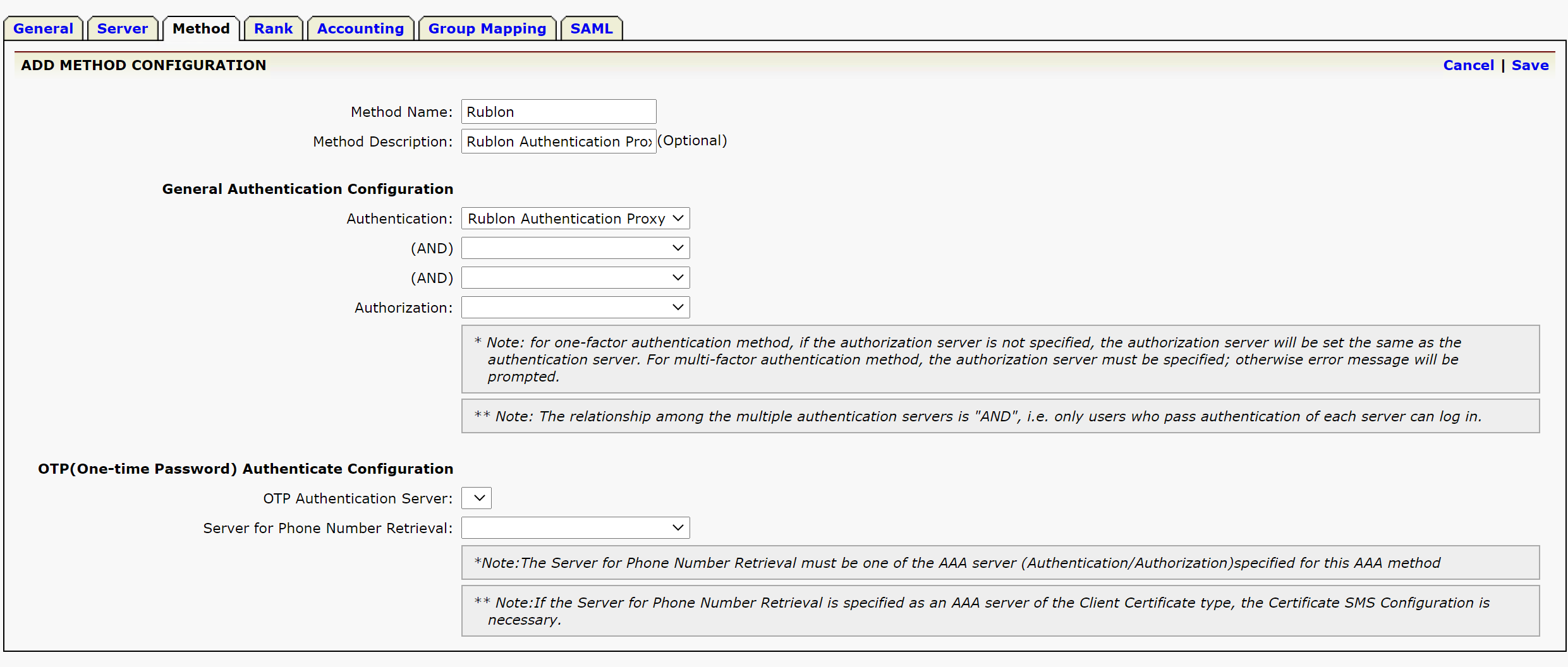Expand the first (AND) server dropdown
This screenshot has height=667, width=1568.
tap(575, 248)
